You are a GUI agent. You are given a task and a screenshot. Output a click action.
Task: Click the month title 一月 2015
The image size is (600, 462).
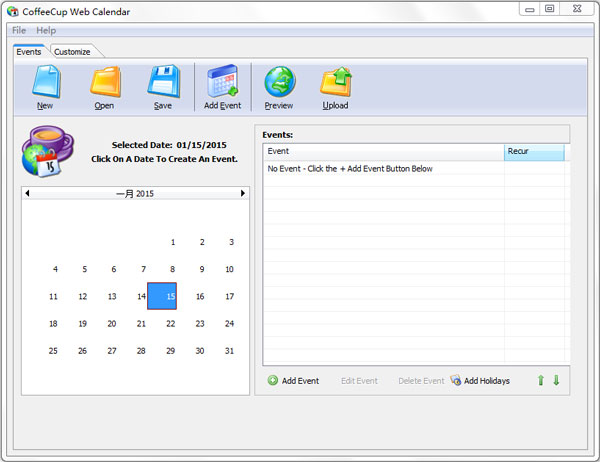135,194
